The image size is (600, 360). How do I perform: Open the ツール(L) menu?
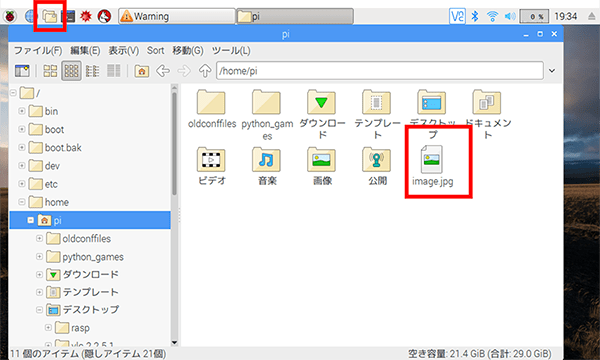231,50
